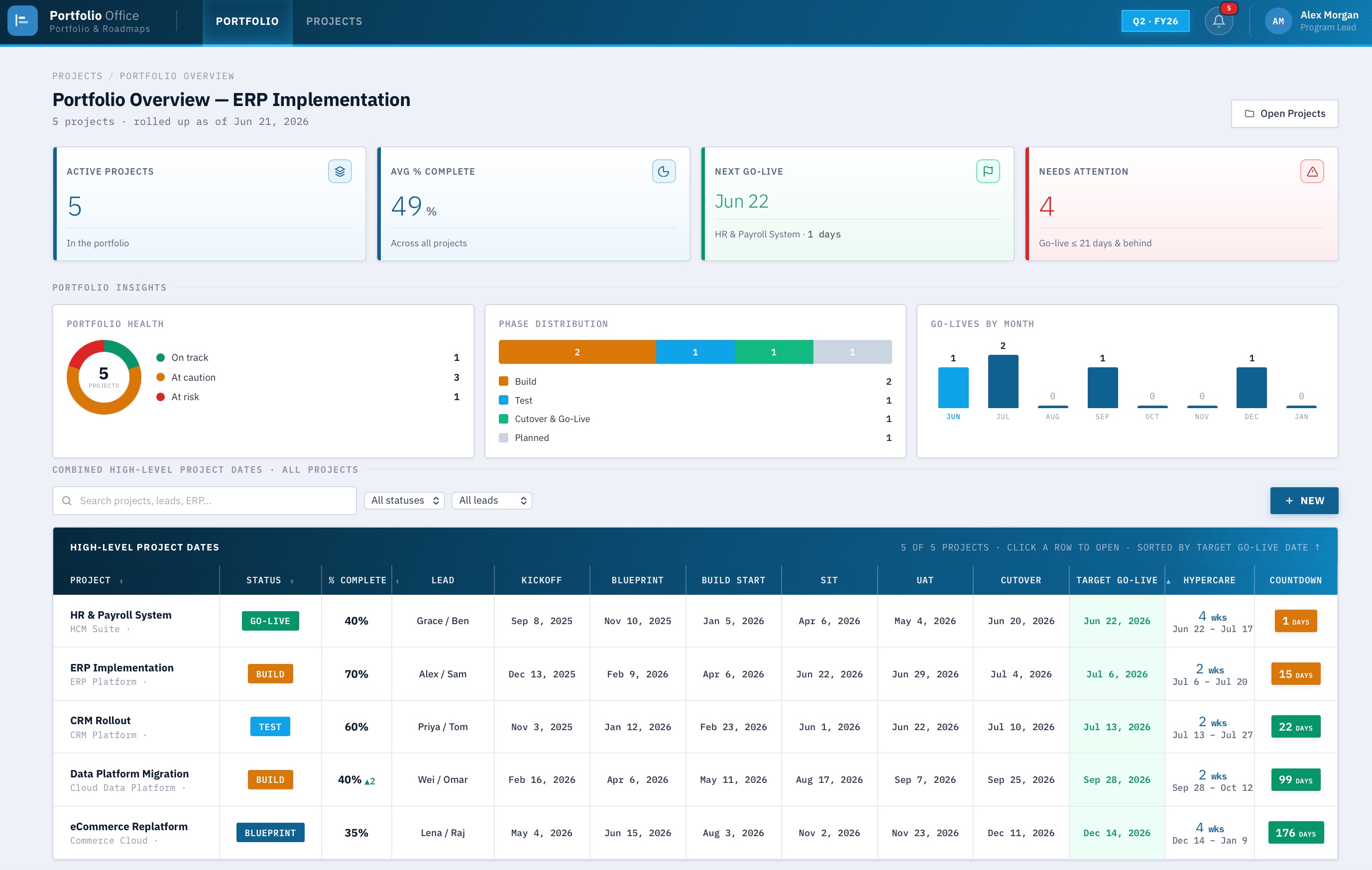The image size is (1372, 870).
Task: Click the orange Build bar segment
Action: tap(577, 352)
